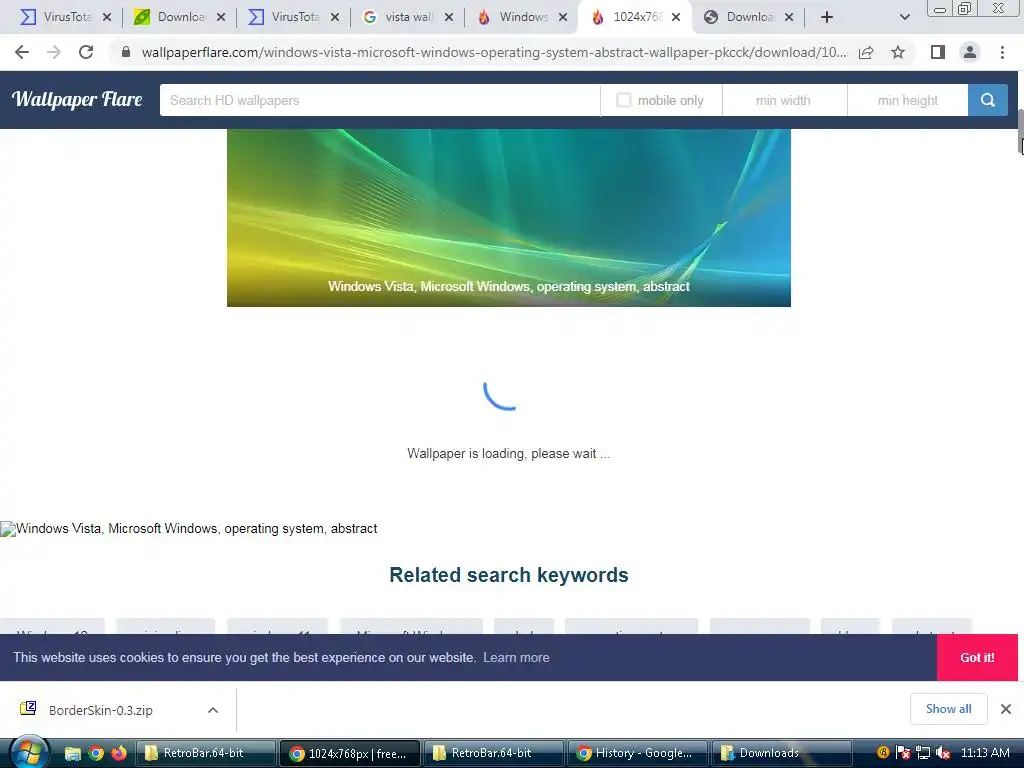1024x768 pixels.
Task: Click the Wallpaper Flare logo
Action: [77, 99]
